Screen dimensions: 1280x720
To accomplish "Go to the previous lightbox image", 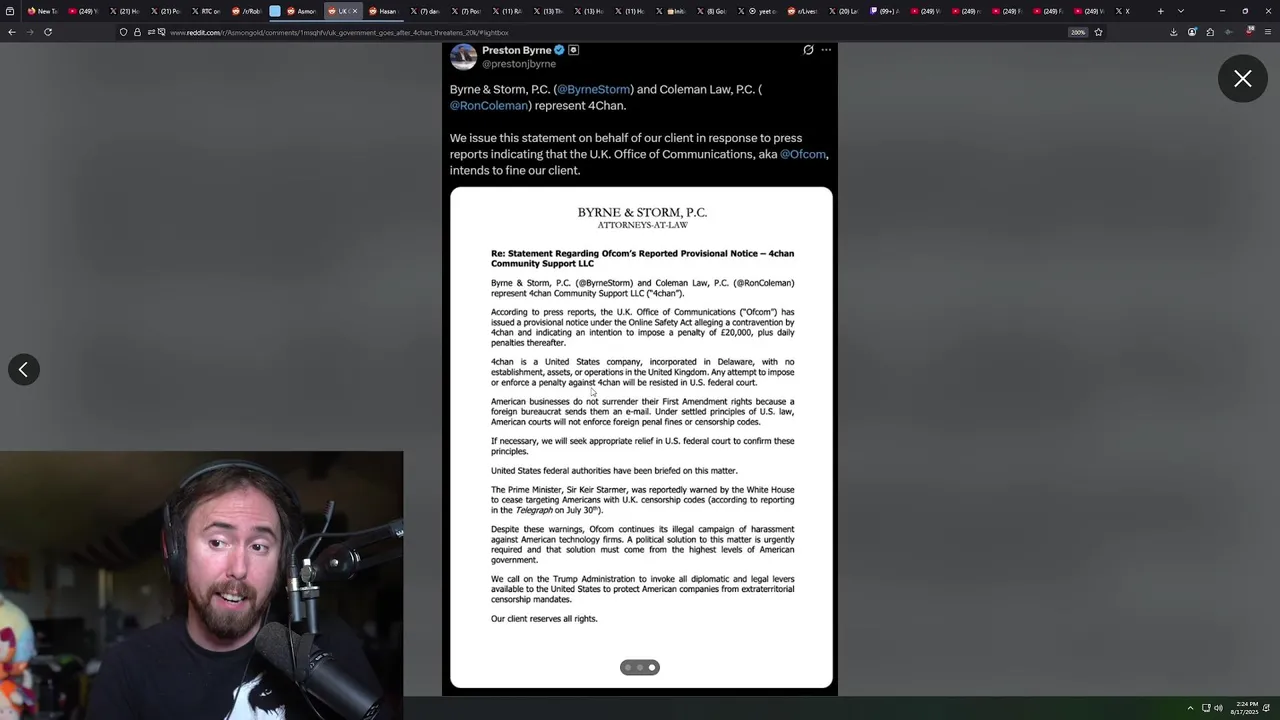I will (x=24, y=369).
